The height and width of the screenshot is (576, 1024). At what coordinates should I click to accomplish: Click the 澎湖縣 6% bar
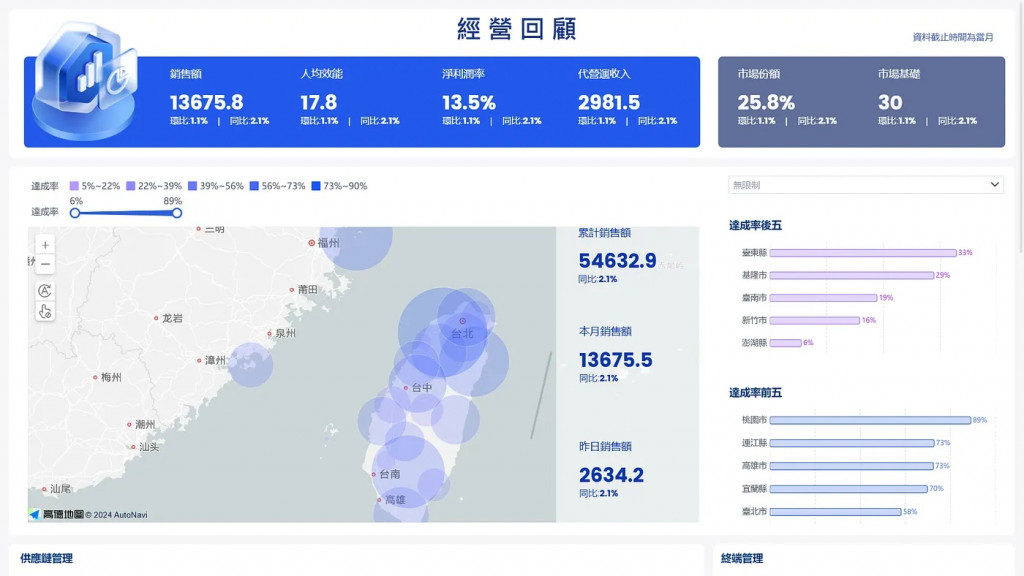click(785, 343)
